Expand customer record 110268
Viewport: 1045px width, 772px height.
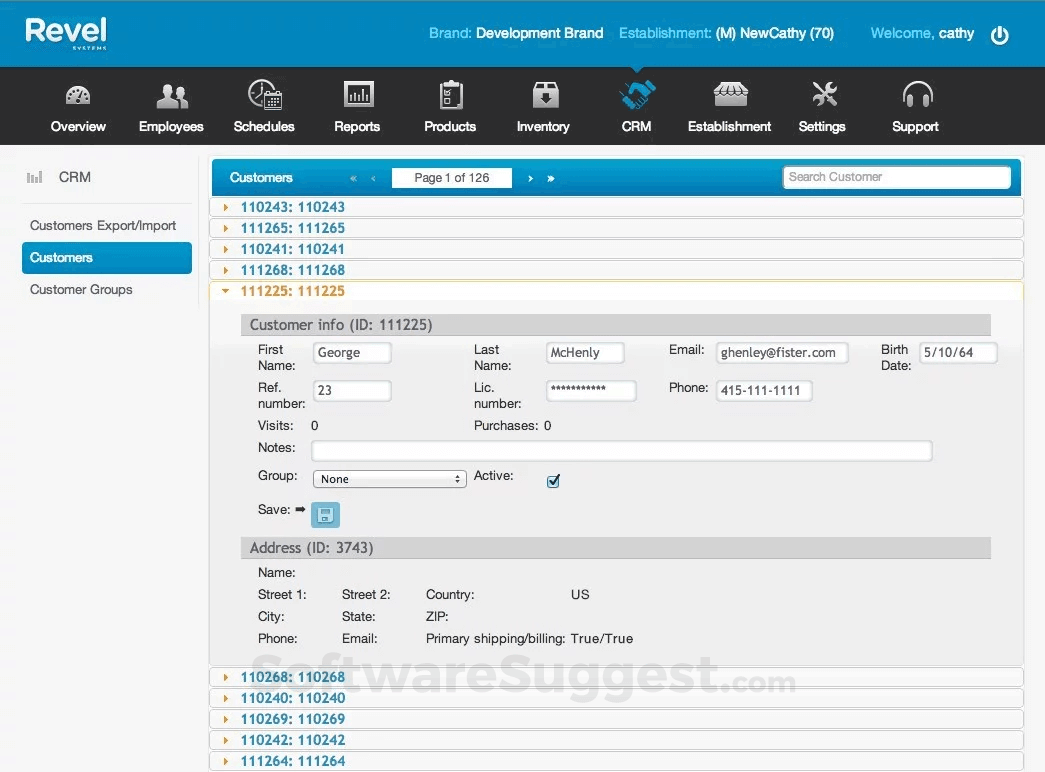[x=291, y=676]
